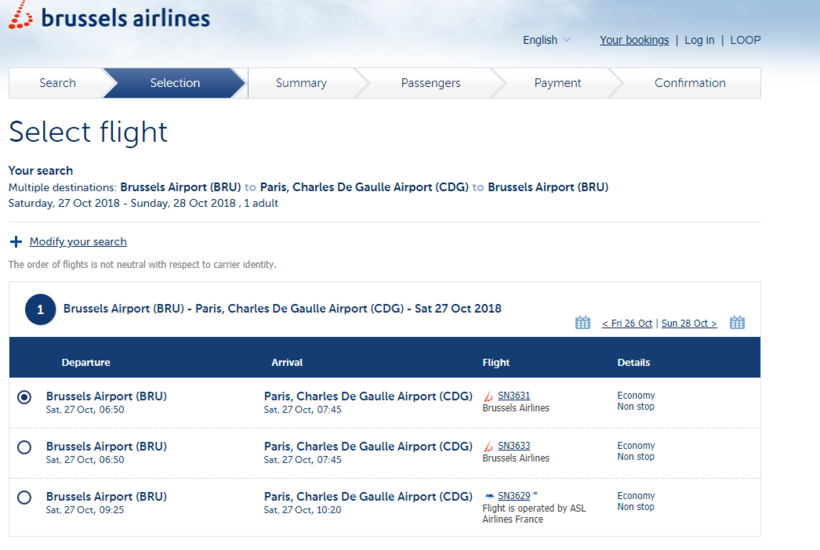Click the Log in link
820x550 pixels.
pos(699,40)
